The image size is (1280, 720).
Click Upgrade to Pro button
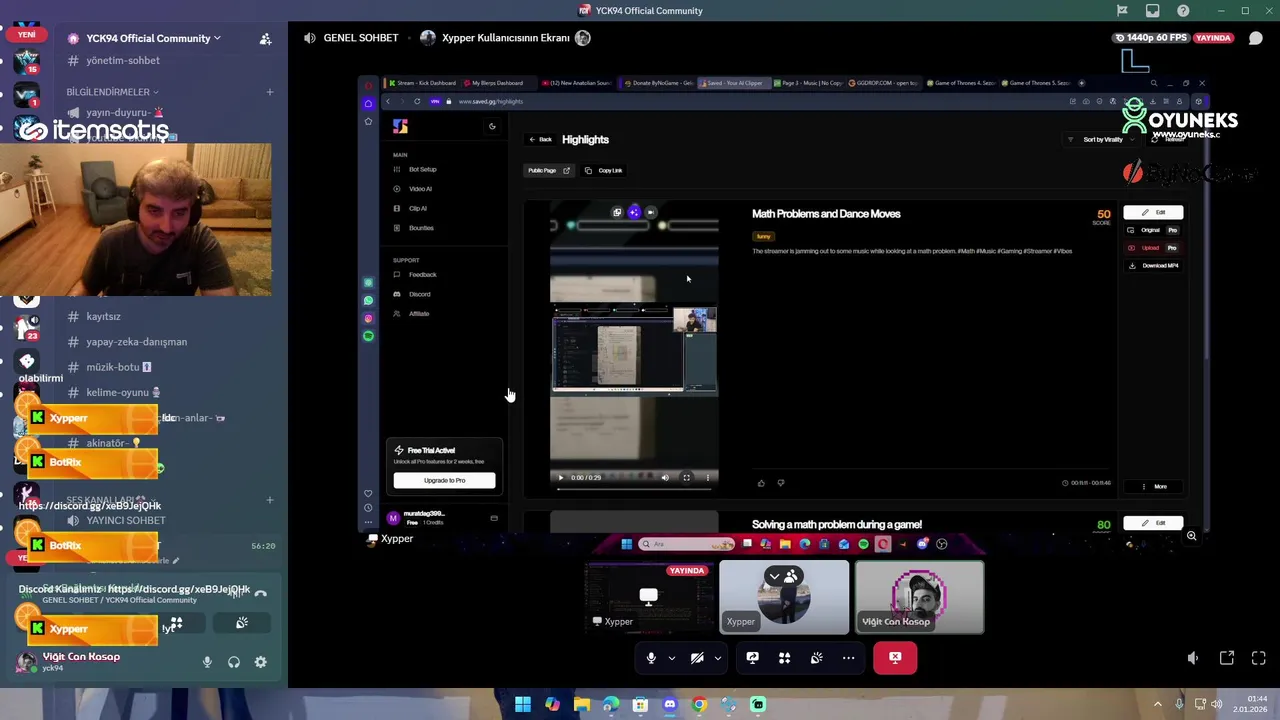(x=444, y=480)
